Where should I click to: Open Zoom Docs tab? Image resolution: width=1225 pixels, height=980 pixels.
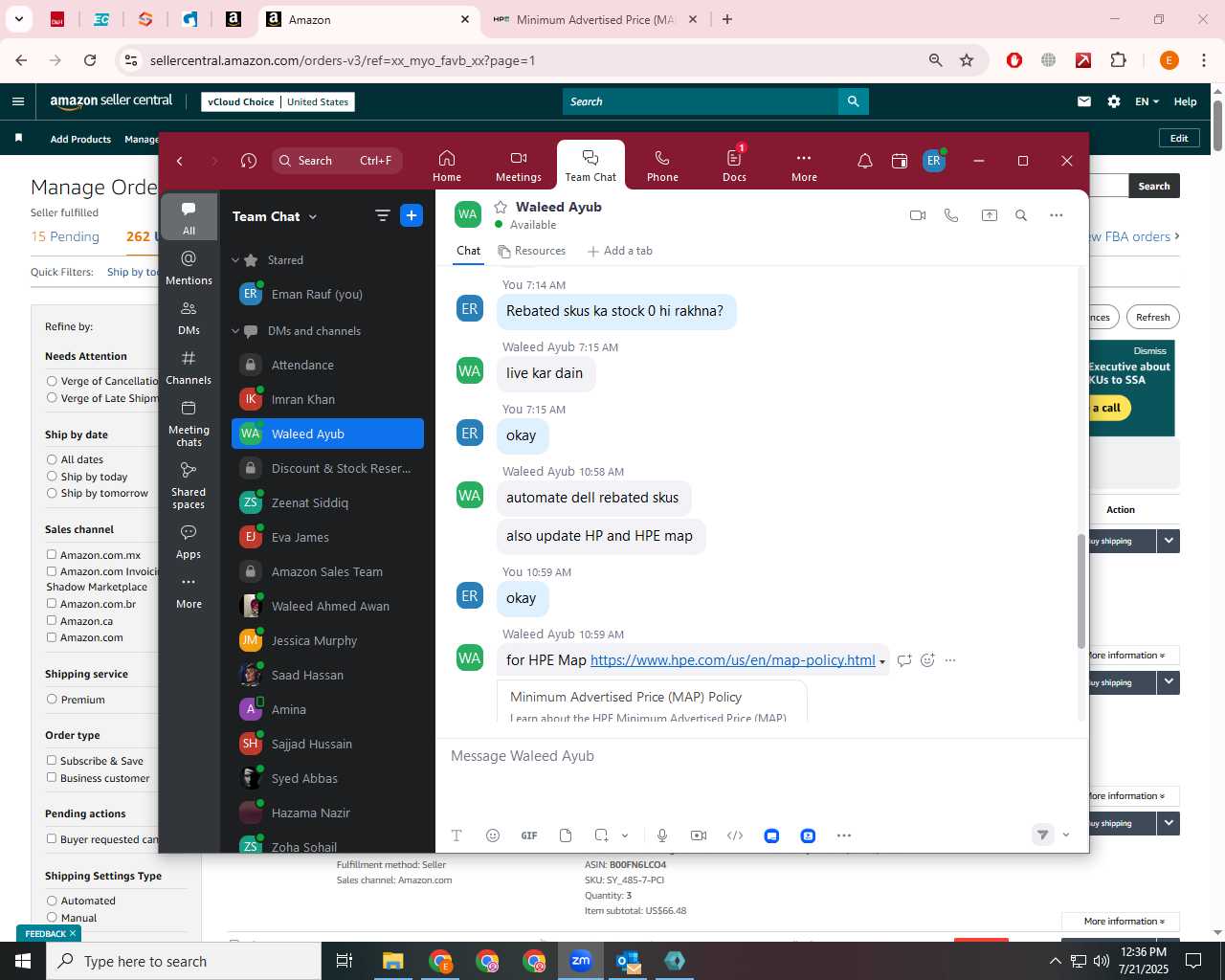coord(734,166)
